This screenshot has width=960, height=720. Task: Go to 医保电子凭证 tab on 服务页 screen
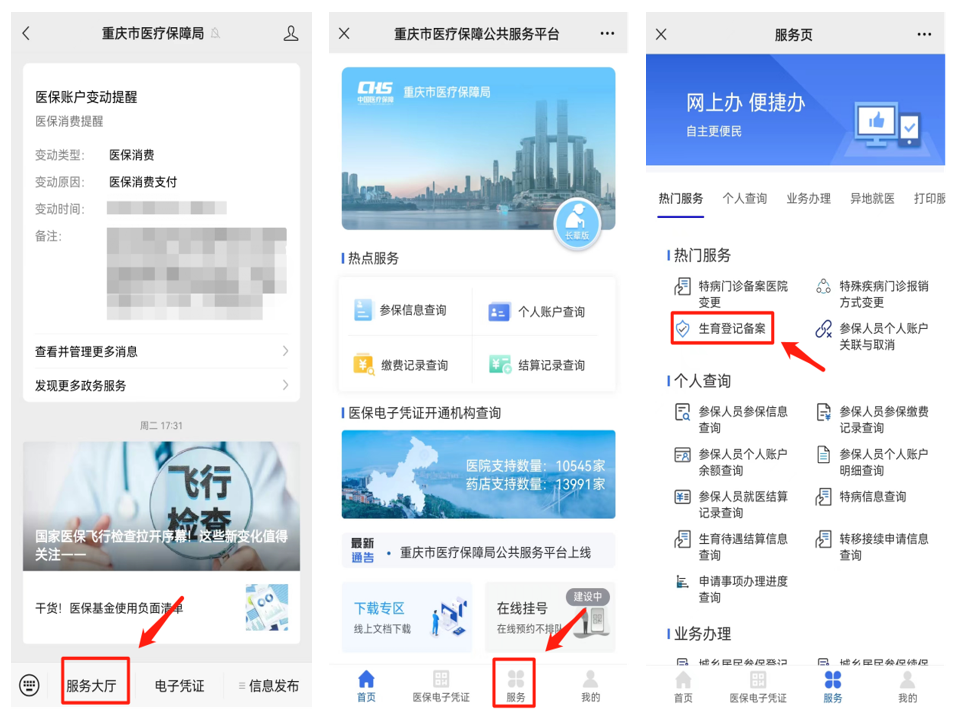click(x=758, y=686)
